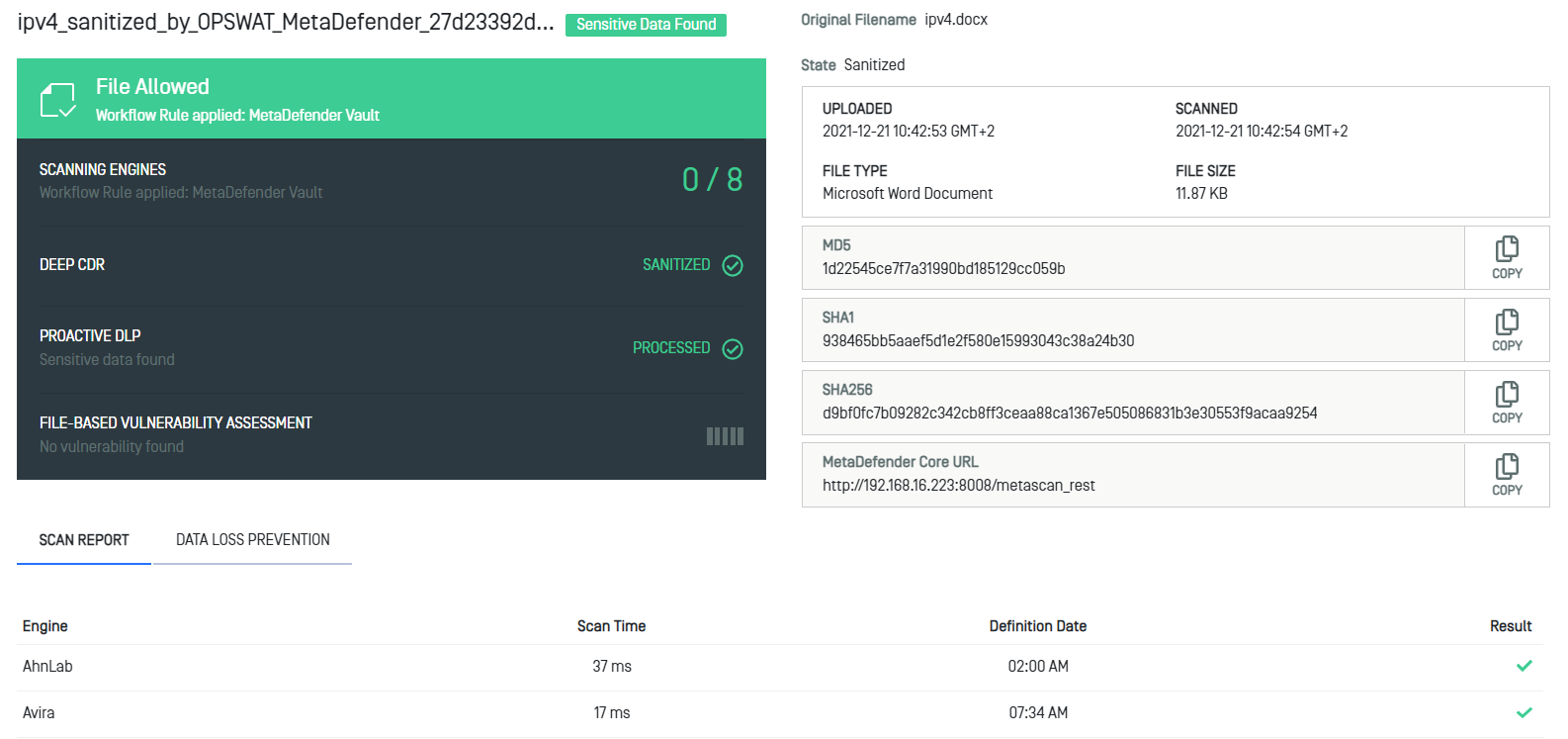
Task: Click the MD5 hash 1d22545ce7f7a31990bd185129cc059b
Action: (944, 269)
